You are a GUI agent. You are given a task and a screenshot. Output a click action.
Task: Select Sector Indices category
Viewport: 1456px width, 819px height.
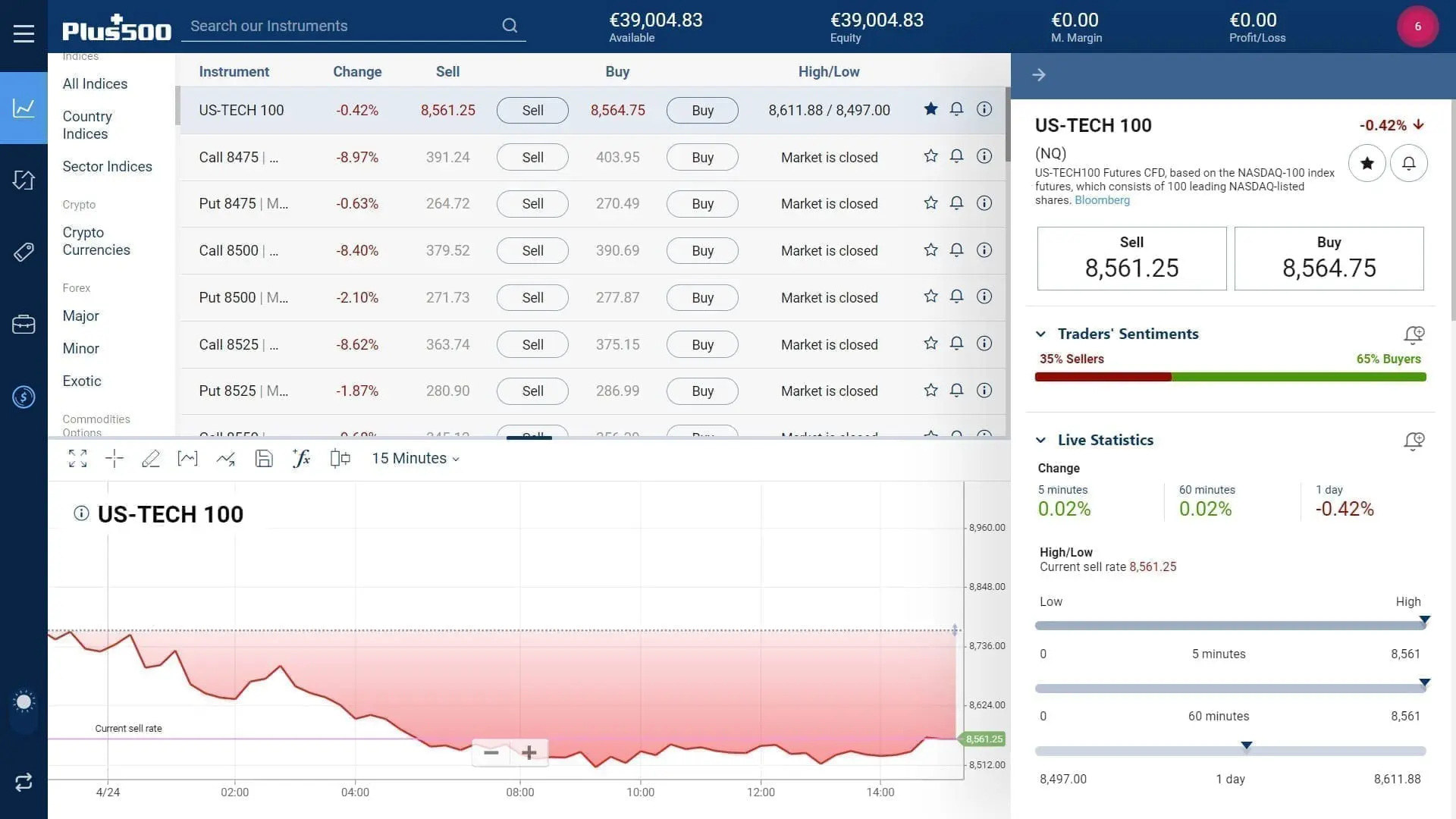click(107, 167)
